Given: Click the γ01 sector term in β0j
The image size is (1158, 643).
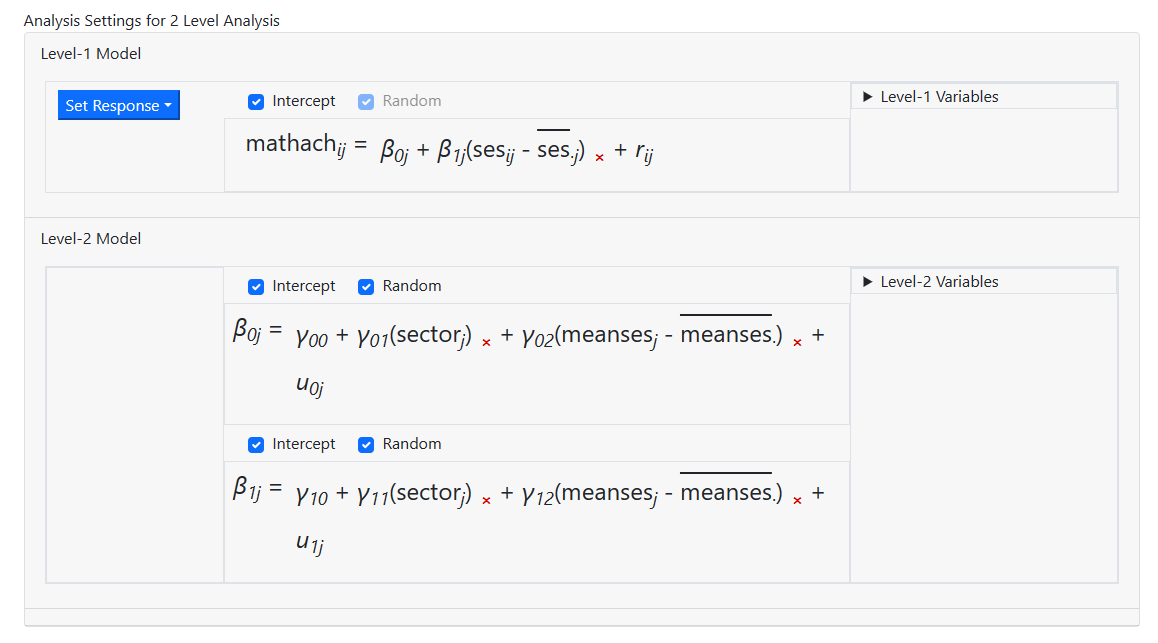Looking at the screenshot, I should click(415, 336).
